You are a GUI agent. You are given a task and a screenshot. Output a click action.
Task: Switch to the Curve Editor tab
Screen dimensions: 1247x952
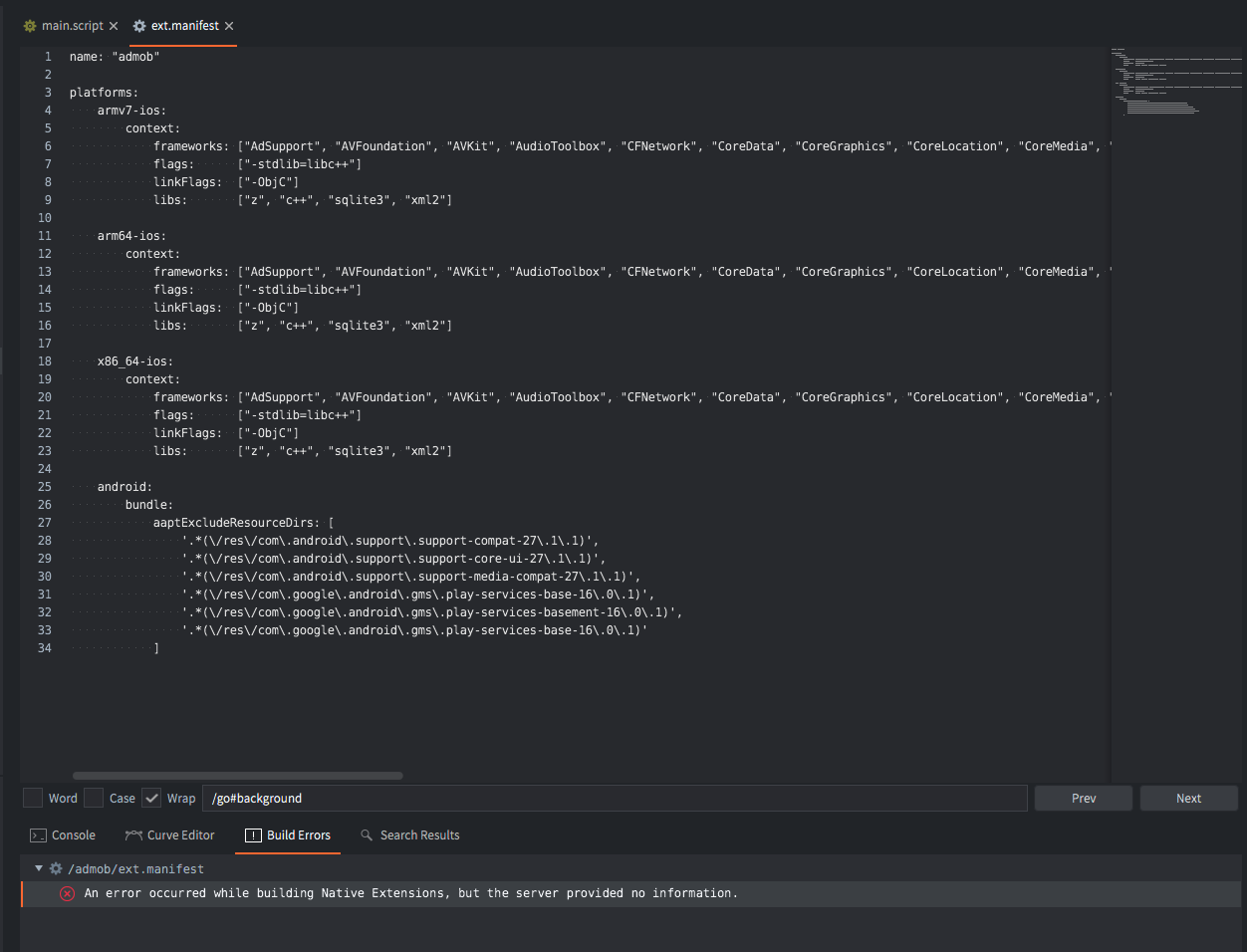click(170, 835)
